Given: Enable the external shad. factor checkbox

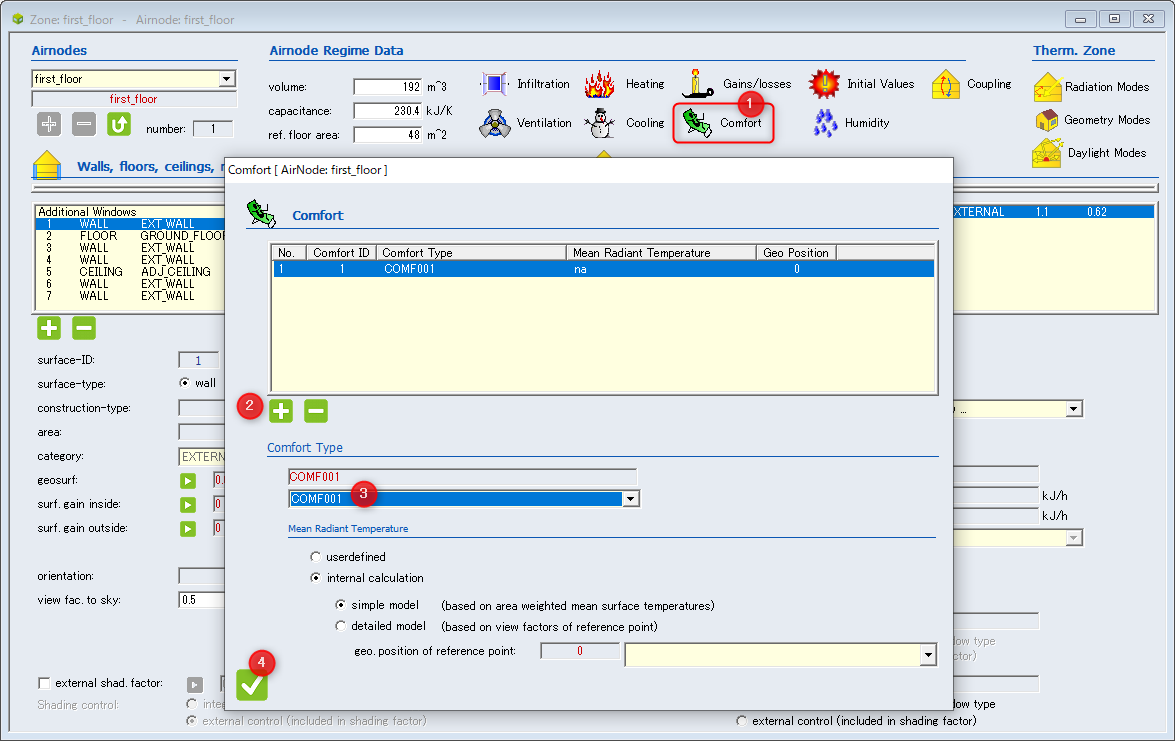Looking at the screenshot, I should click(x=44, y=683).
